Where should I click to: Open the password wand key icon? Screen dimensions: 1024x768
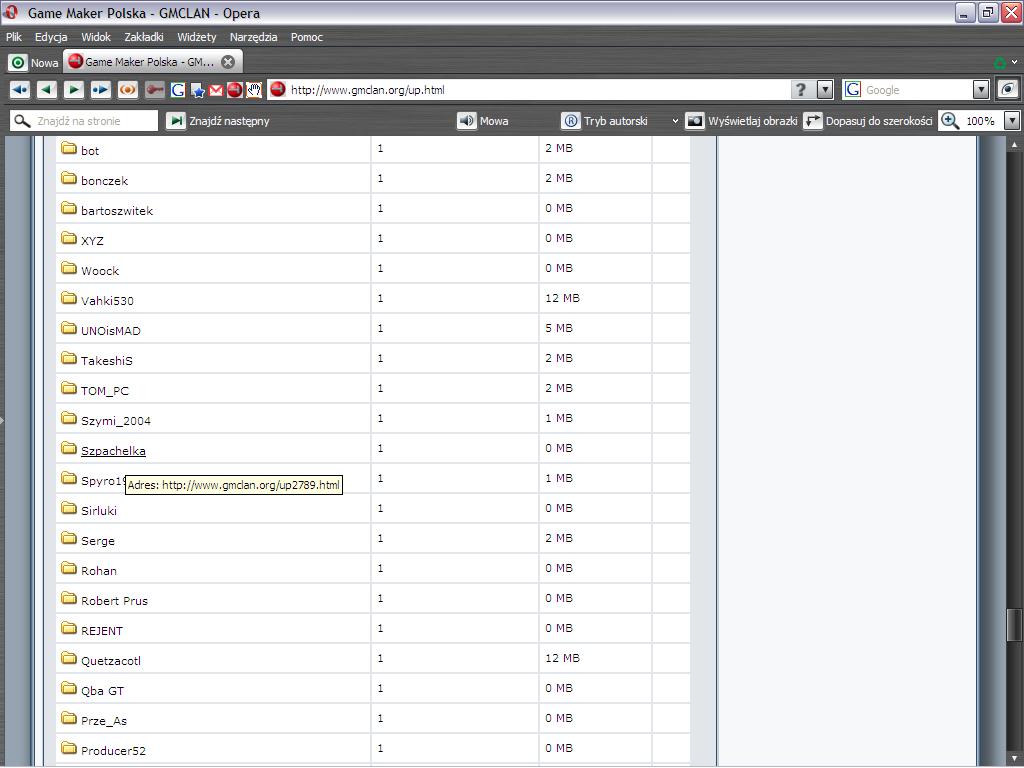point(155,89)
